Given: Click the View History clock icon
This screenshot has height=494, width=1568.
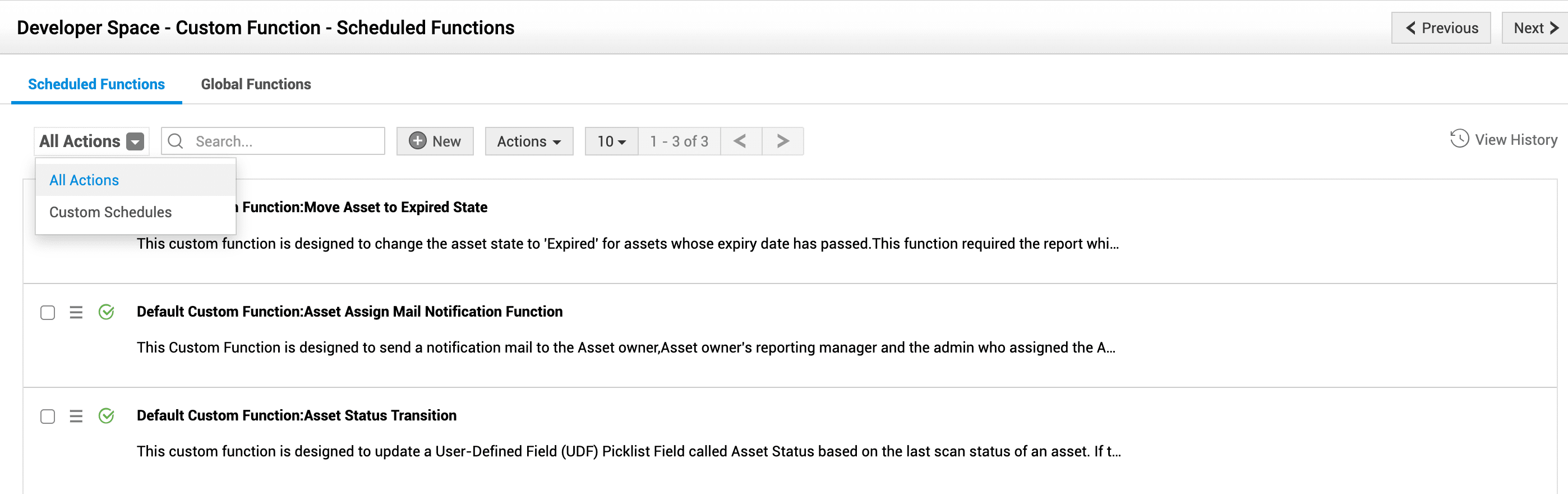Looking at the screenshot, I should pos(1459,139).
